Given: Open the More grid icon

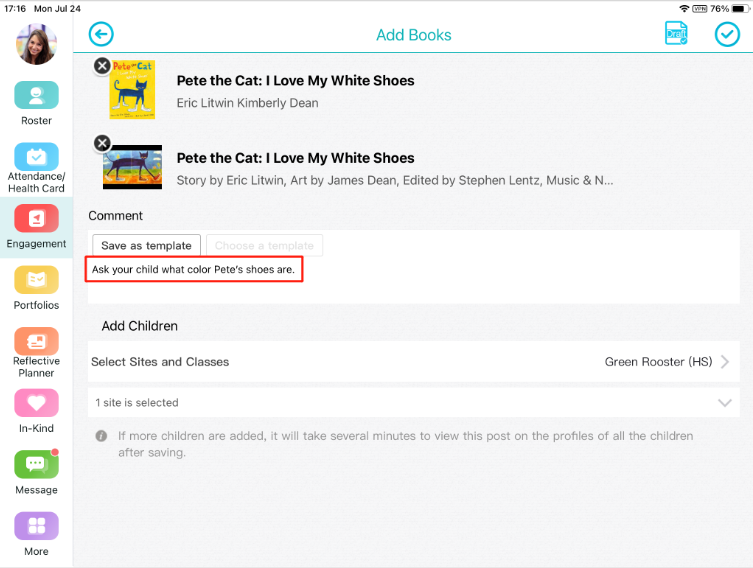Looking at the screenshot, I should pyautogui.click(x=36, y=526).
